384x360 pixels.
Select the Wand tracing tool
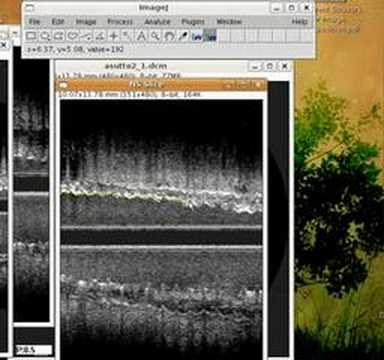coord(127,35)
